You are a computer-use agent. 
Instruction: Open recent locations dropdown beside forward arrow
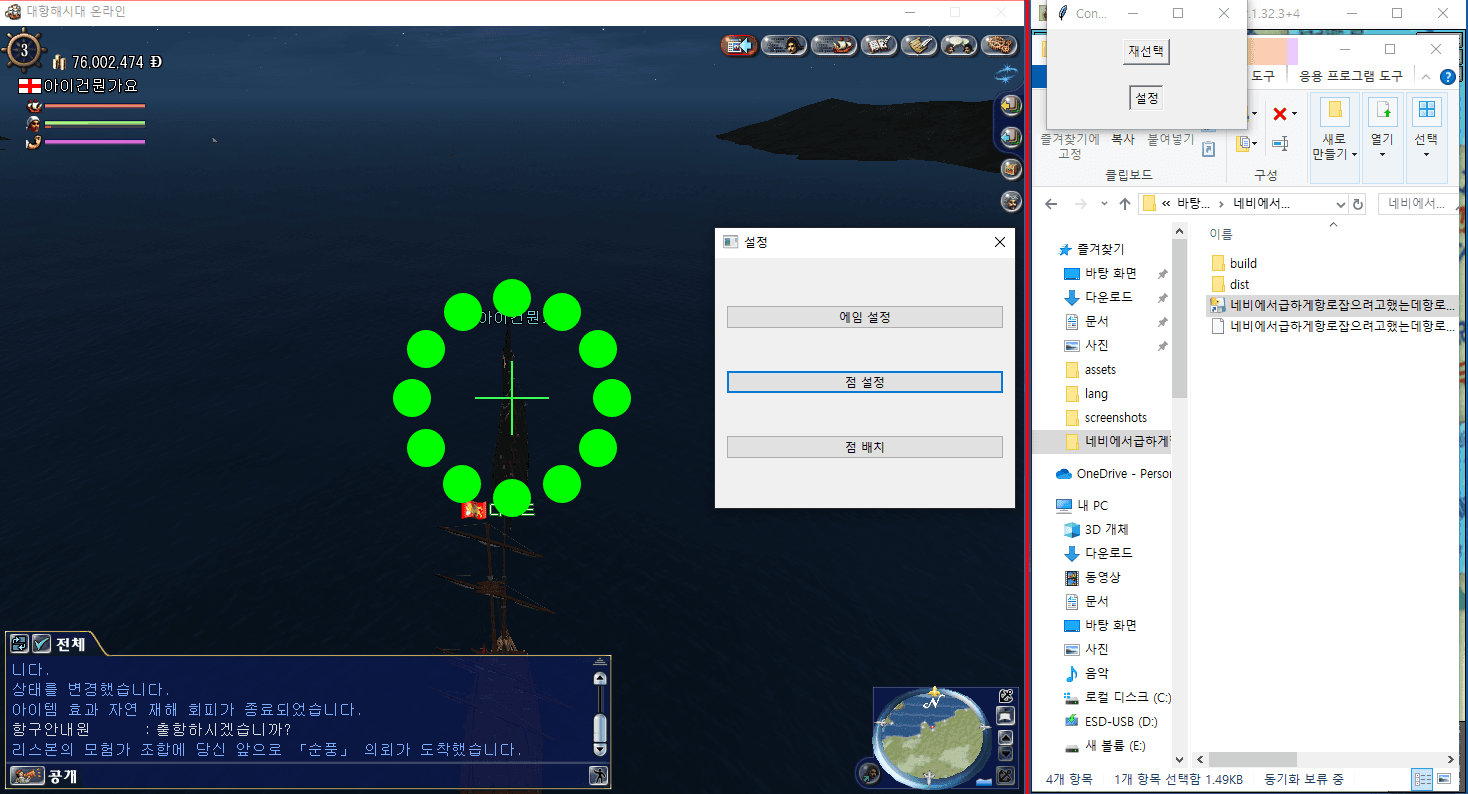[1104, 204]
